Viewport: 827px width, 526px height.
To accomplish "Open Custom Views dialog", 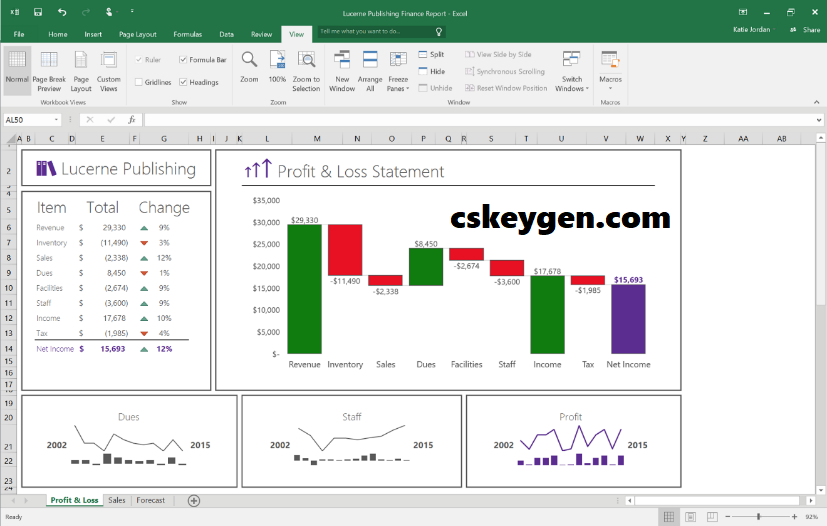I will 109,71.
